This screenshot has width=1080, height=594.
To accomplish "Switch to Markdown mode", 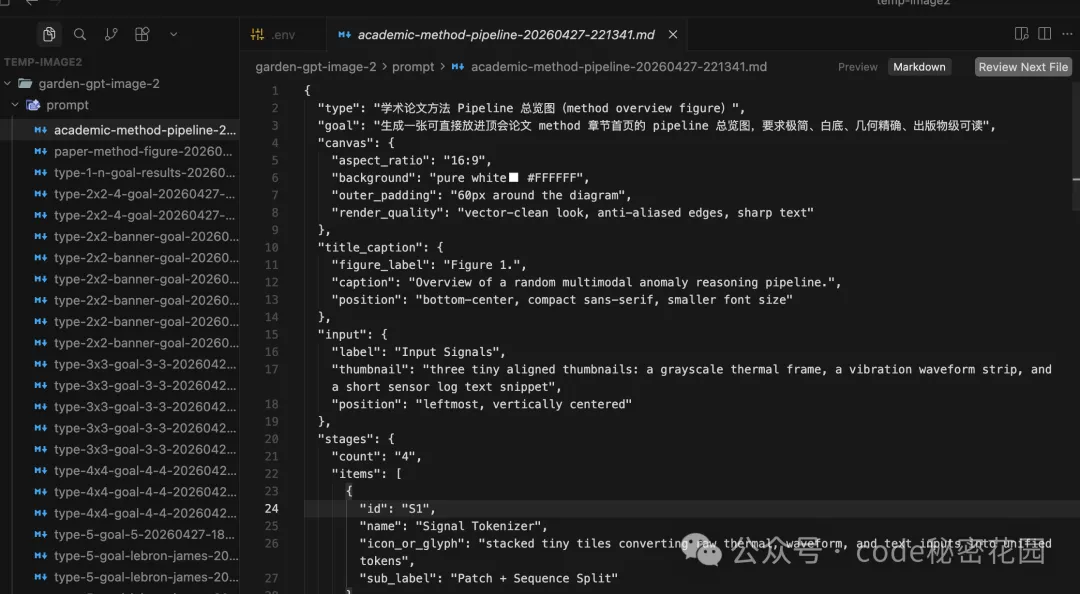I will [x=919, y=67].
